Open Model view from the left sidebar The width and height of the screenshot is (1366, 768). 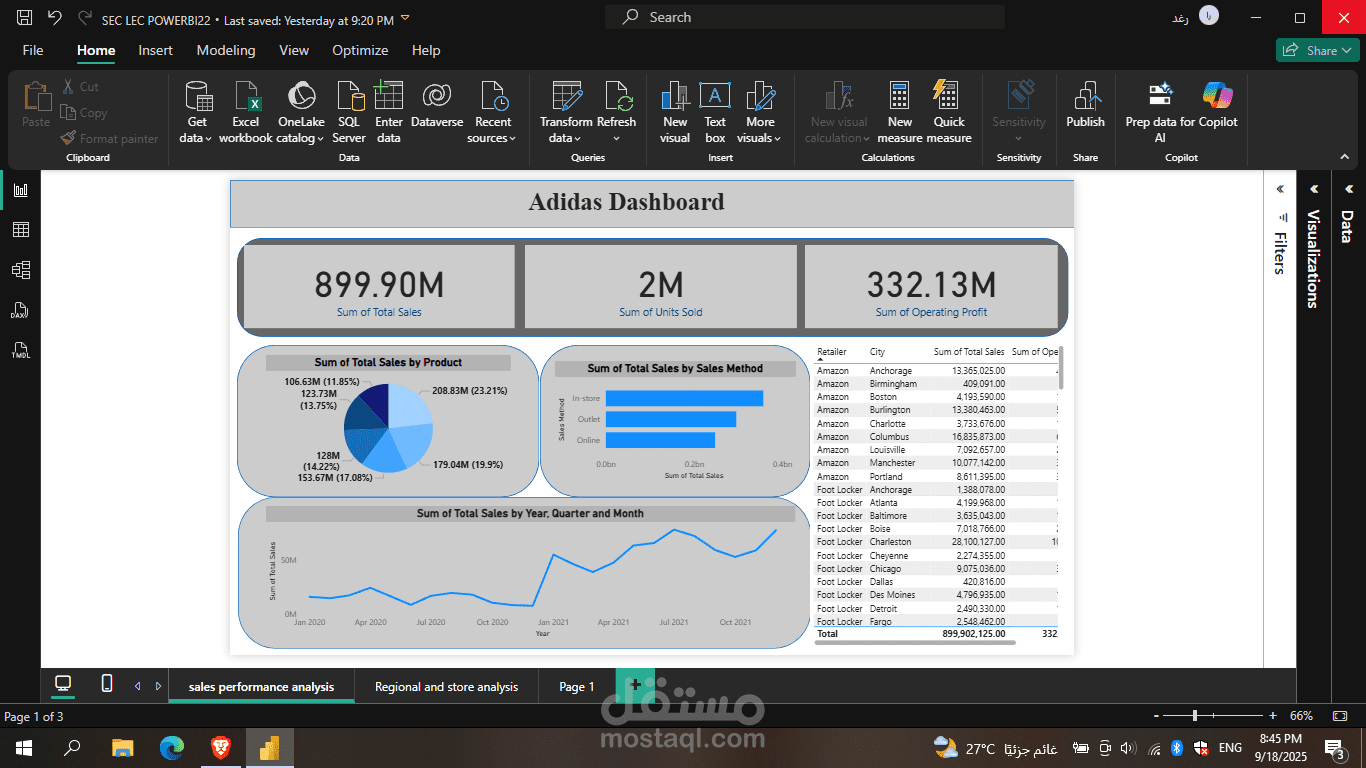[x=22, y=269]
